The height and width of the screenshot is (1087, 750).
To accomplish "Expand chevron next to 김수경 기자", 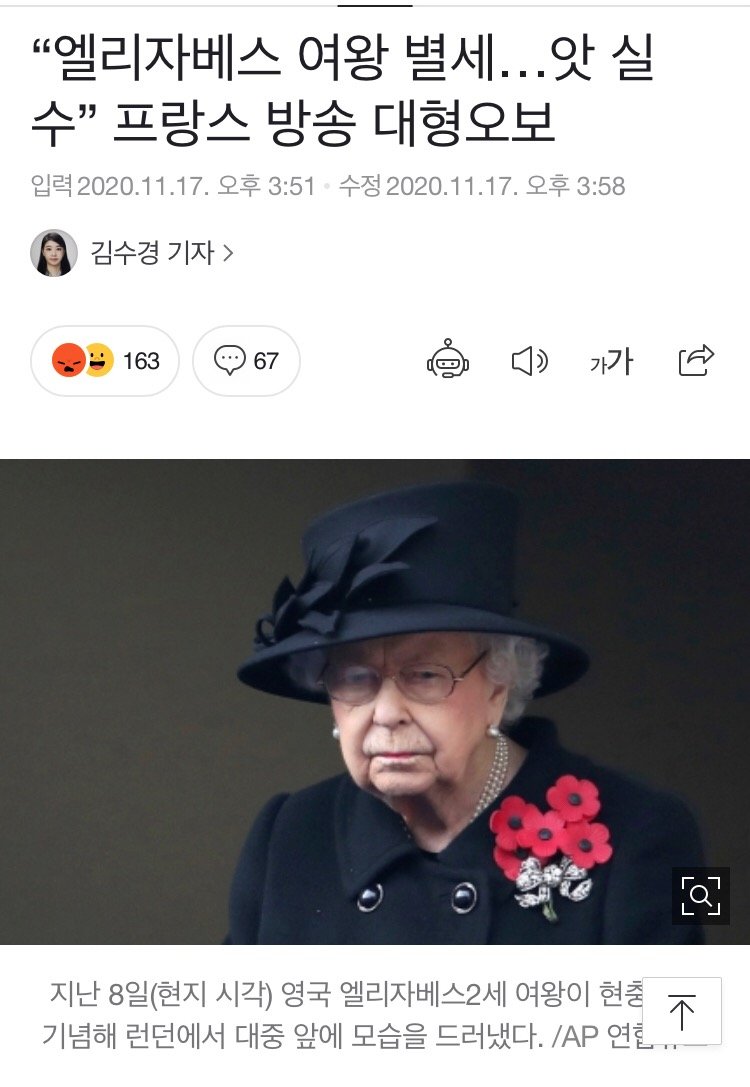I will pos(228,253).
